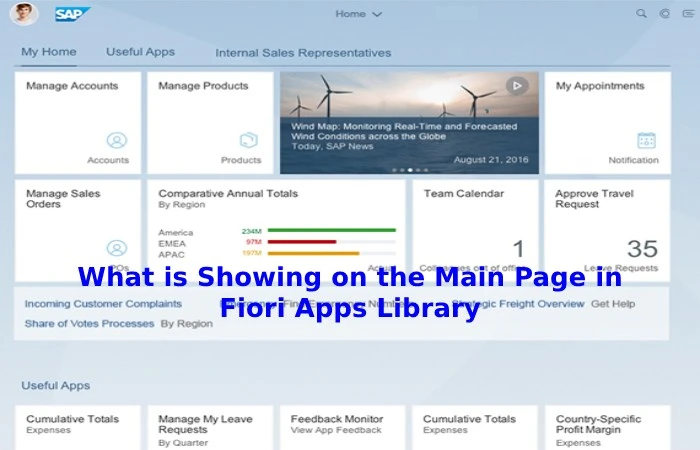
Task: Click the green America bar in chart
Action: (x=331, y=231)
